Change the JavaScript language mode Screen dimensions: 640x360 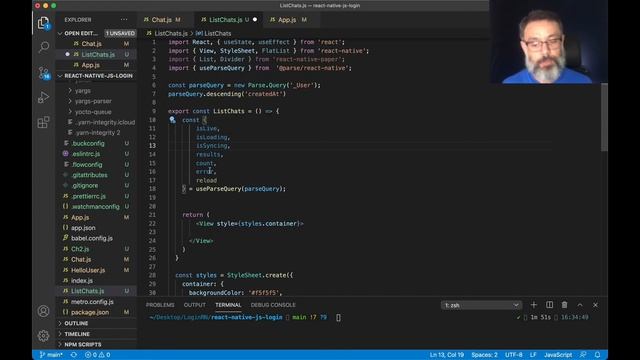(558, 355)
